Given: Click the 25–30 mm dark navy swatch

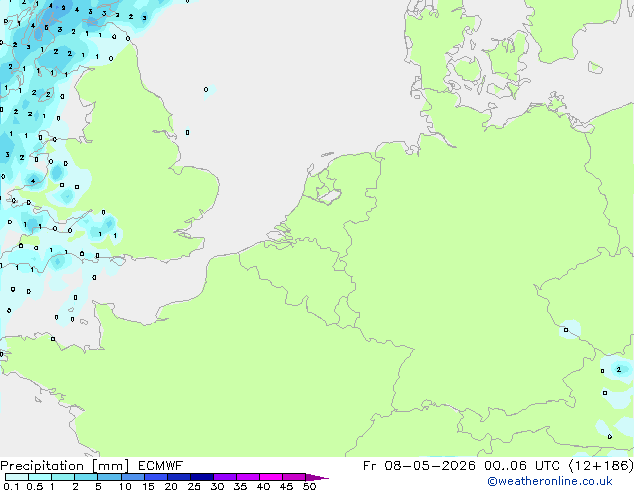Looking at the screenshot, I should pos(201,477).
